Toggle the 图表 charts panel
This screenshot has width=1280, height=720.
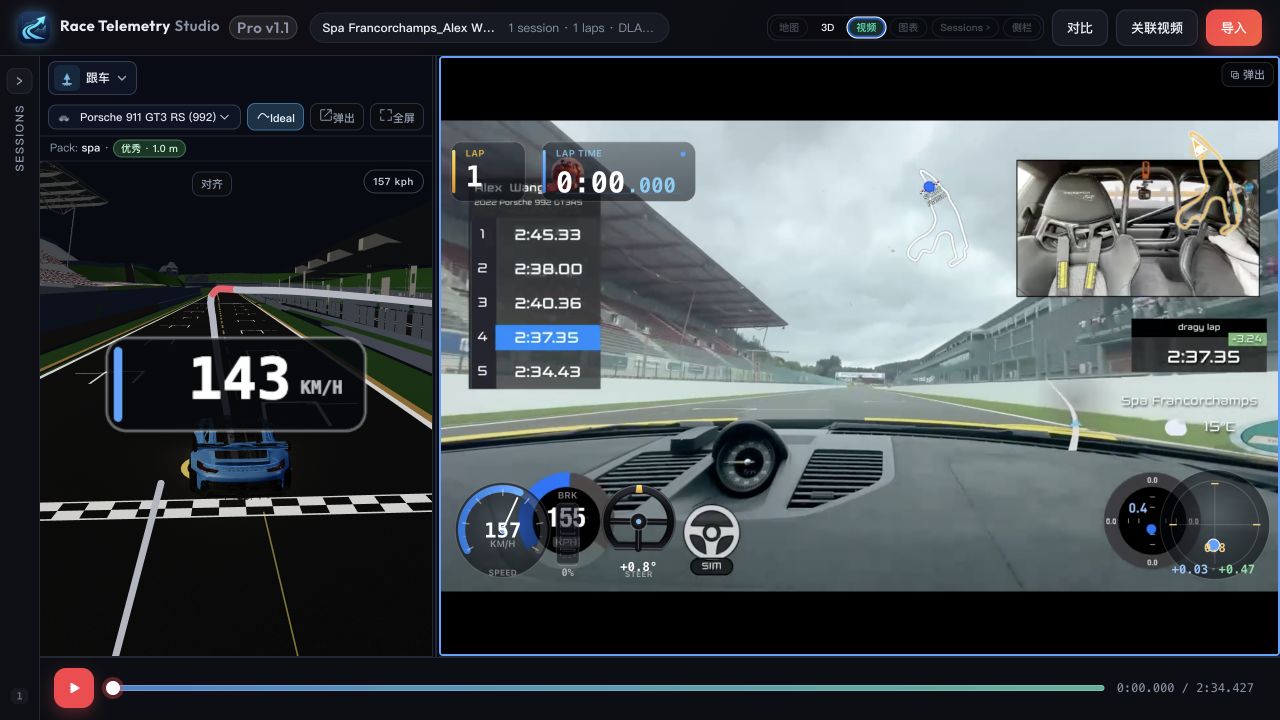pyautogui.click(x=908, y=28)
